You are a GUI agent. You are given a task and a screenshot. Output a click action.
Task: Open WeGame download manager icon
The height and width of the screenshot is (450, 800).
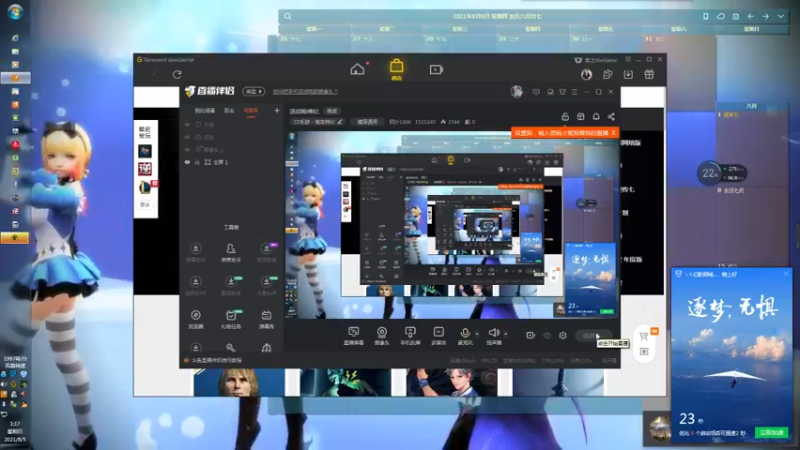[x=628, y=74]
